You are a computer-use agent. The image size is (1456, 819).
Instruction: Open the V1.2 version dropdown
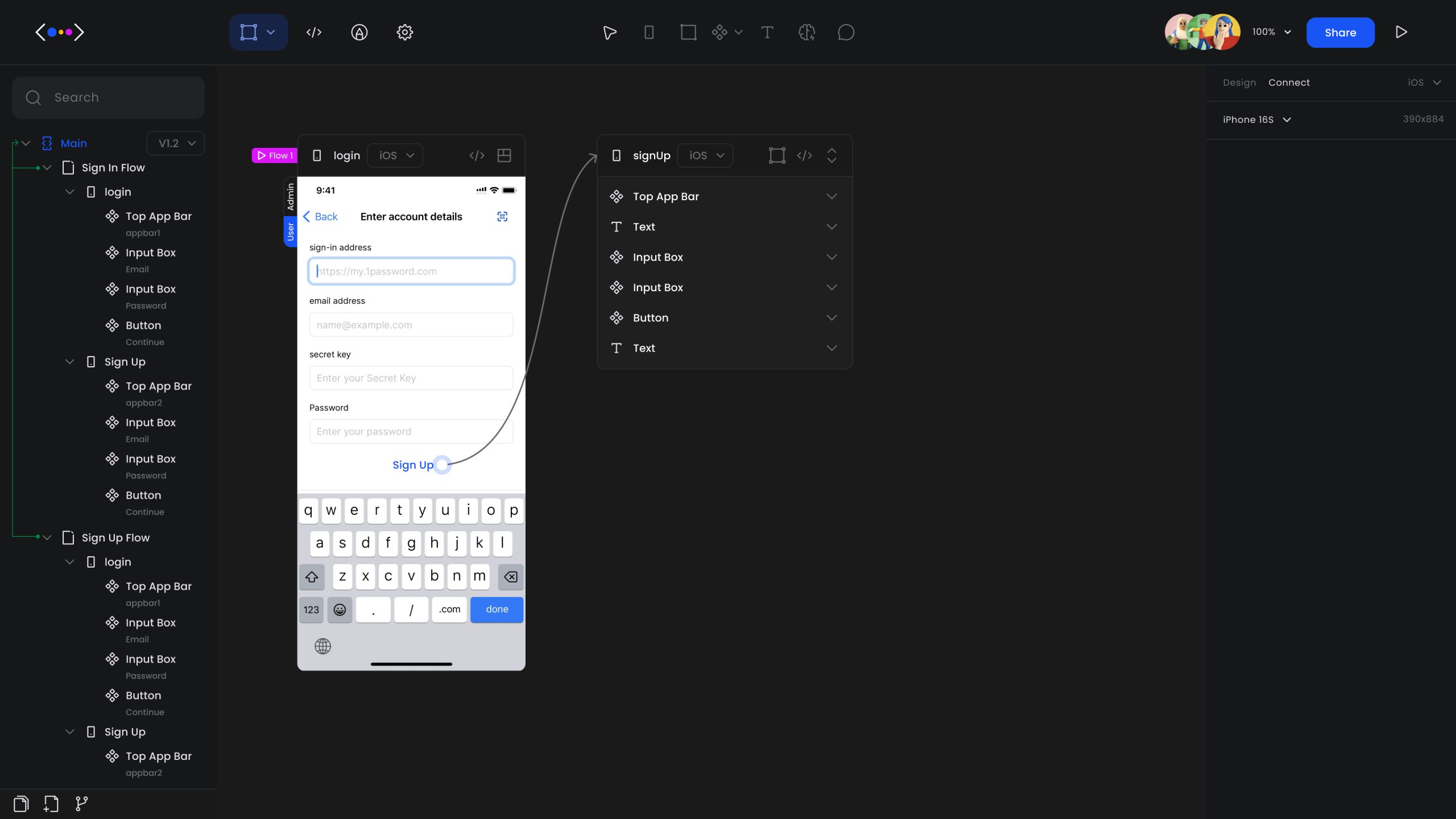(175, 143)
